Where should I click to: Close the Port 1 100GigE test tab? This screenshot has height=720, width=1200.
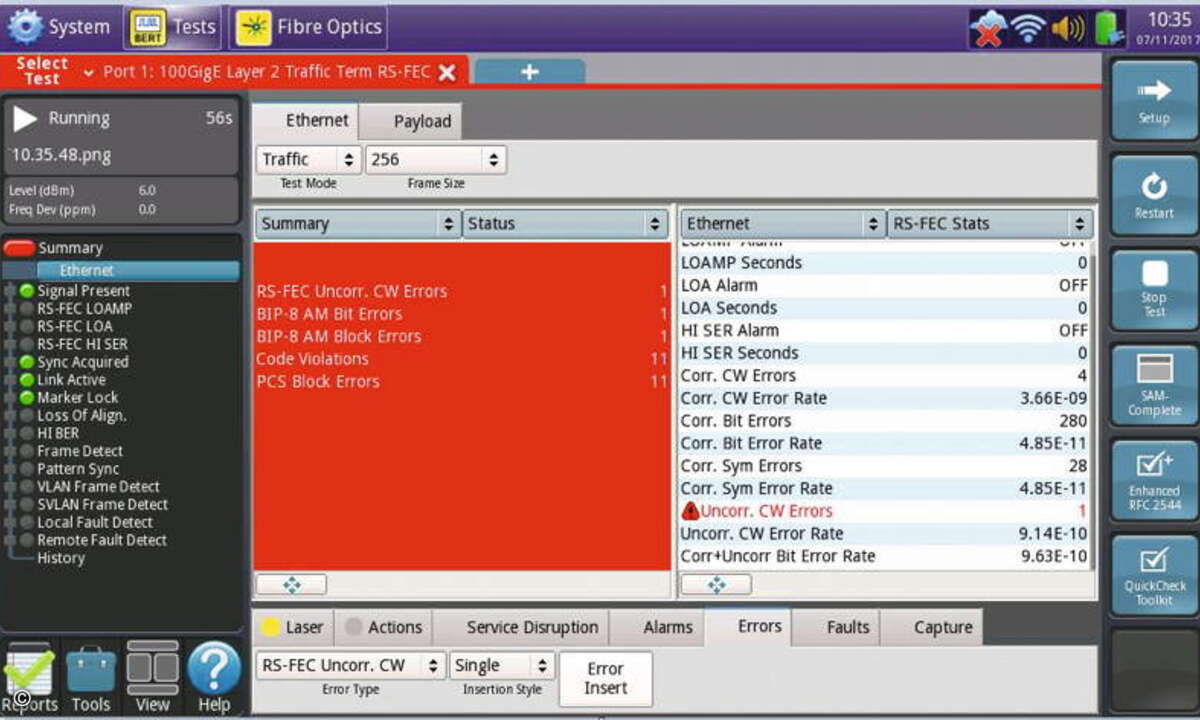(447, 72)
